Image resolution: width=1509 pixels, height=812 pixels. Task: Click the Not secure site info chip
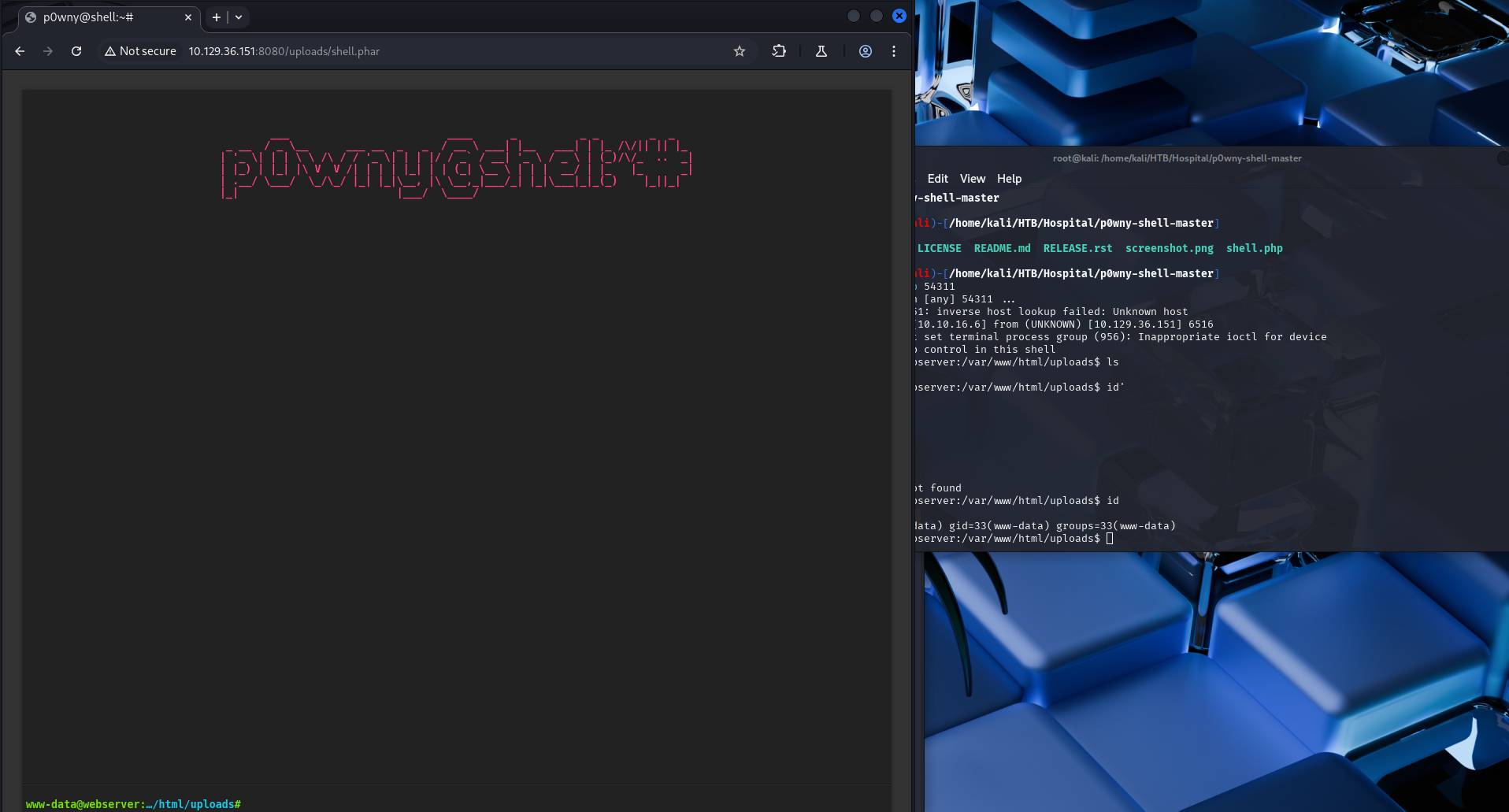(x=141, y=51)
